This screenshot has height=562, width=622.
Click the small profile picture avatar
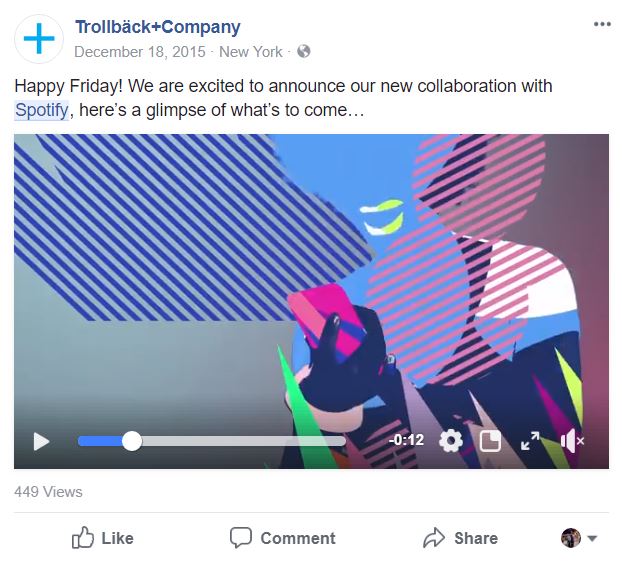(571, 538)
